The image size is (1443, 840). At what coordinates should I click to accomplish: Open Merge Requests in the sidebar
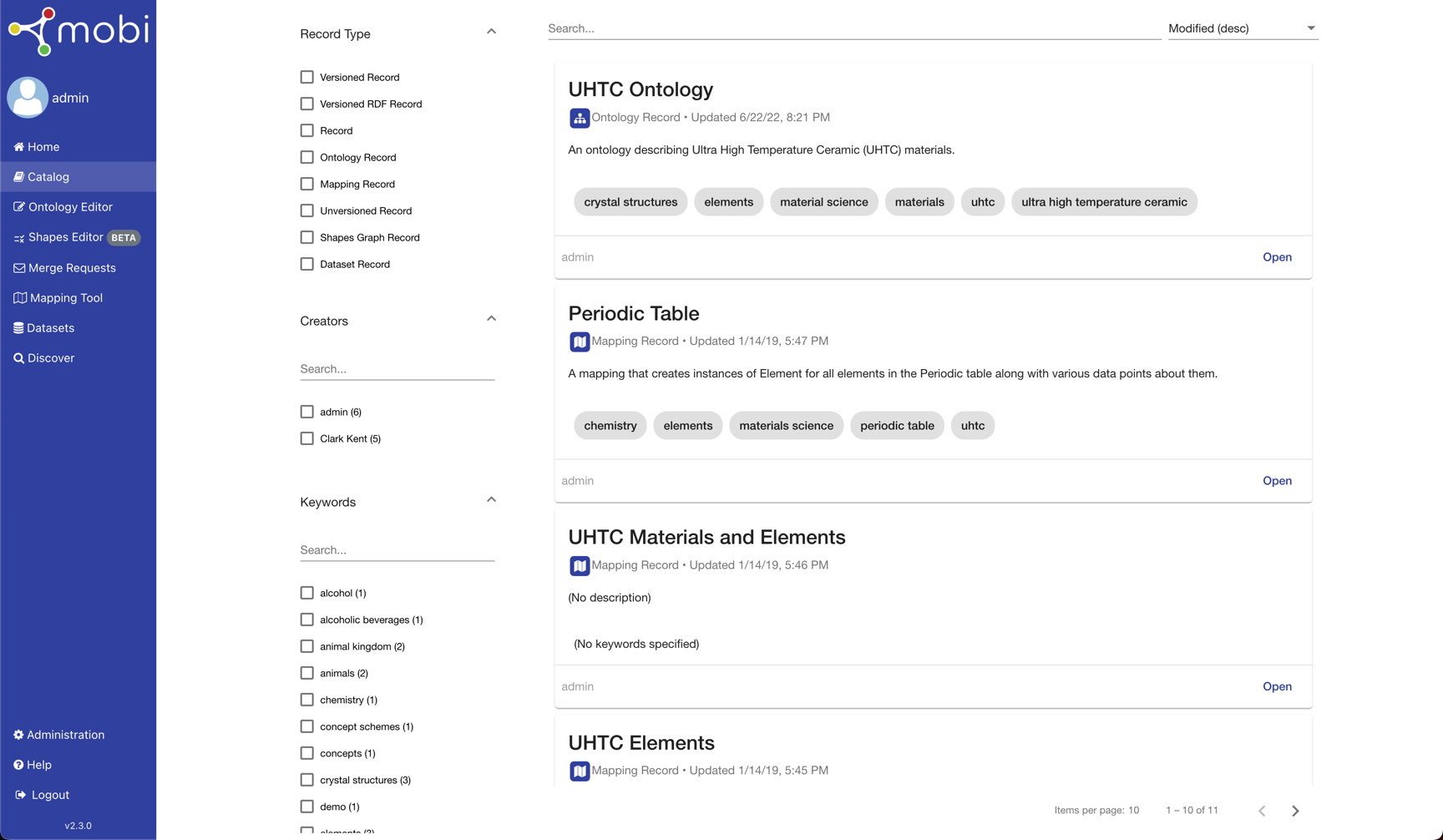(72, 267)
